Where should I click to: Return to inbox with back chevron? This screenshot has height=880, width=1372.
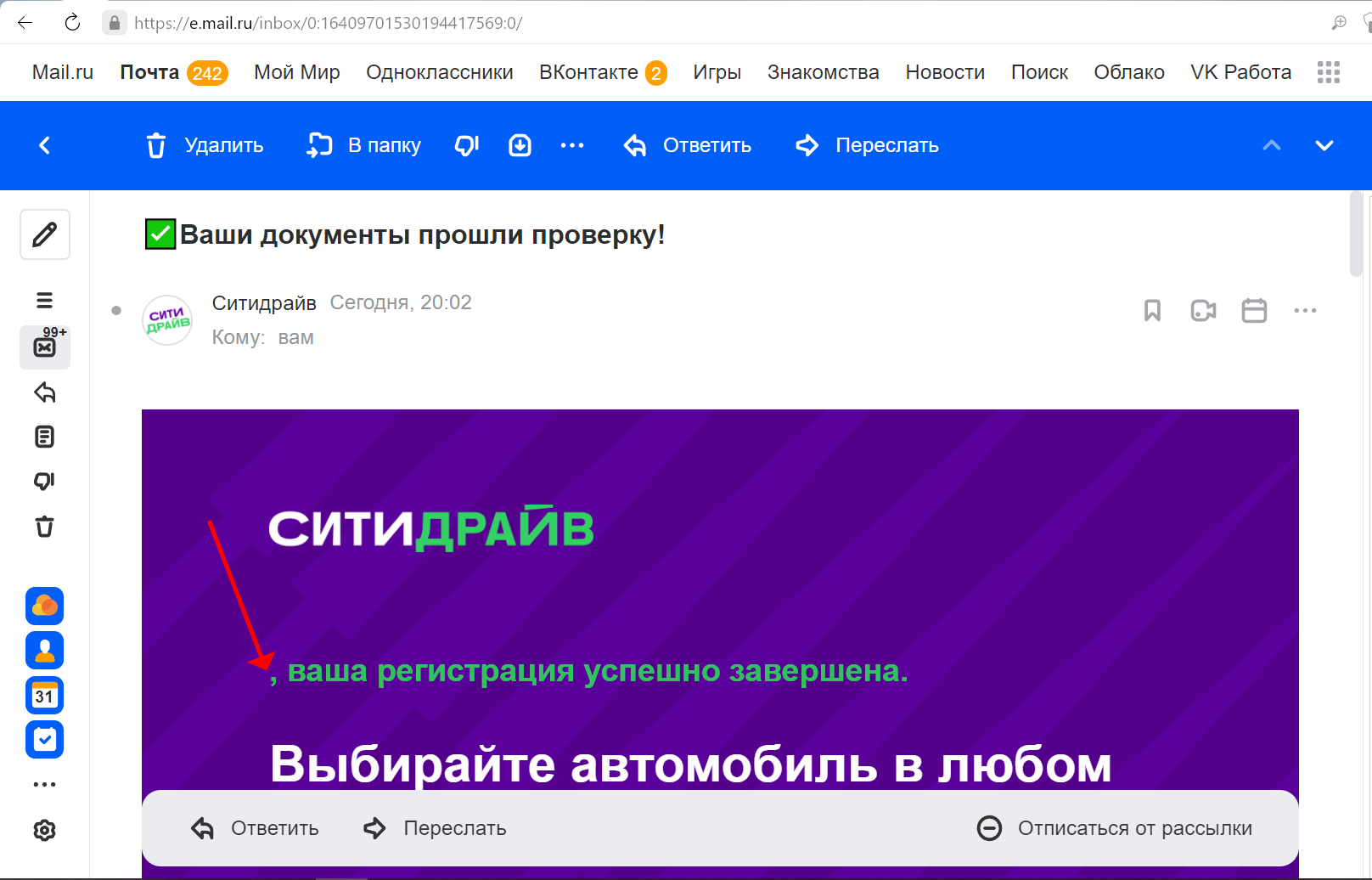tap(45, 145)
